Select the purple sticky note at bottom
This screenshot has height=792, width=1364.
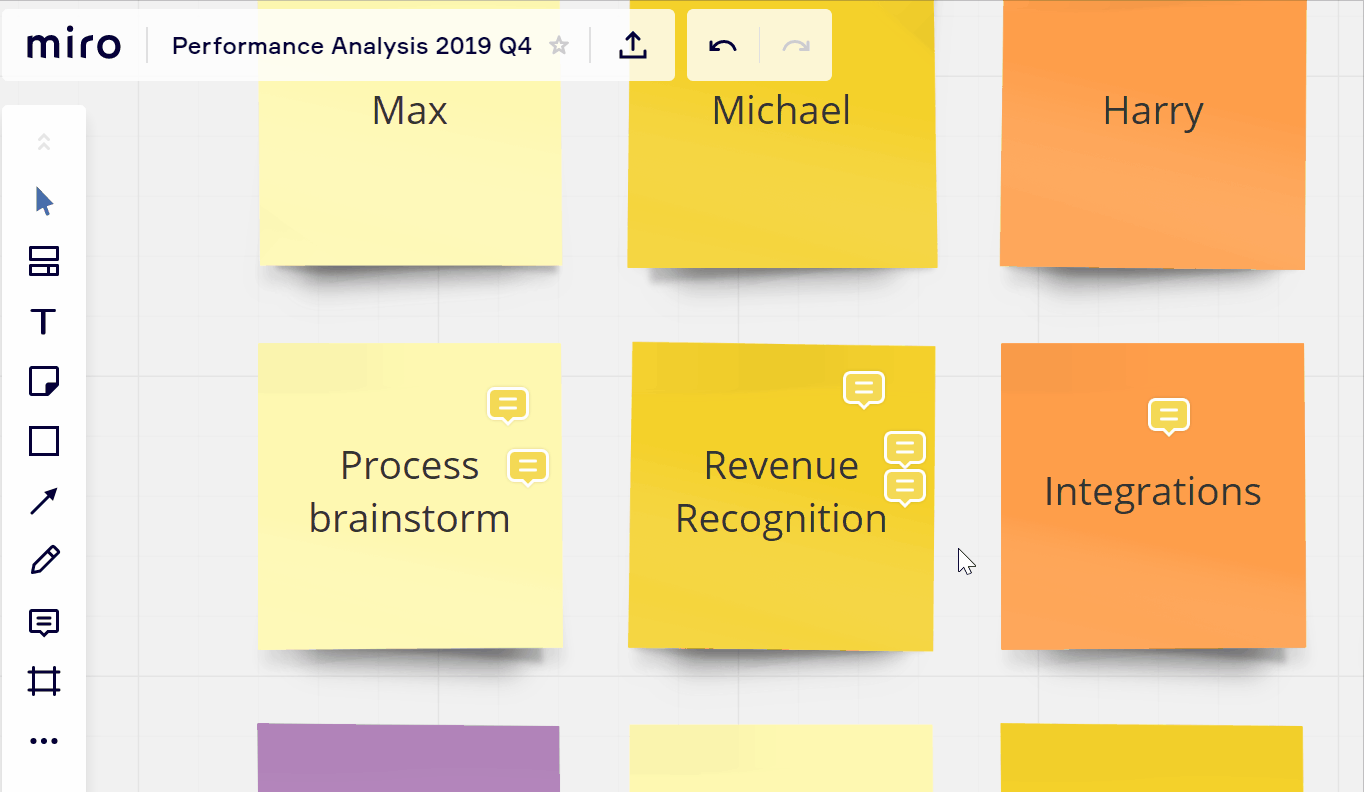408,758
